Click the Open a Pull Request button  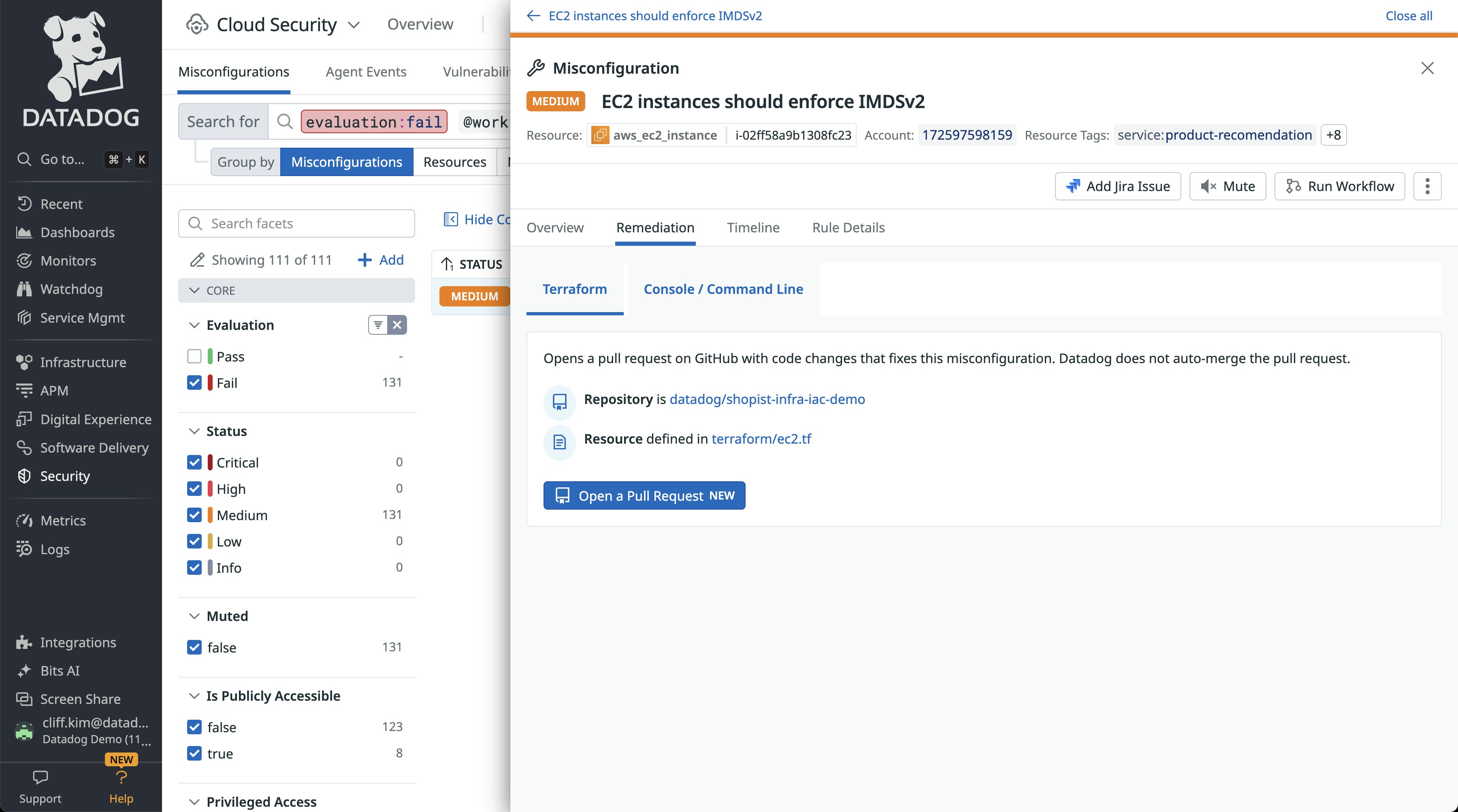644,496
